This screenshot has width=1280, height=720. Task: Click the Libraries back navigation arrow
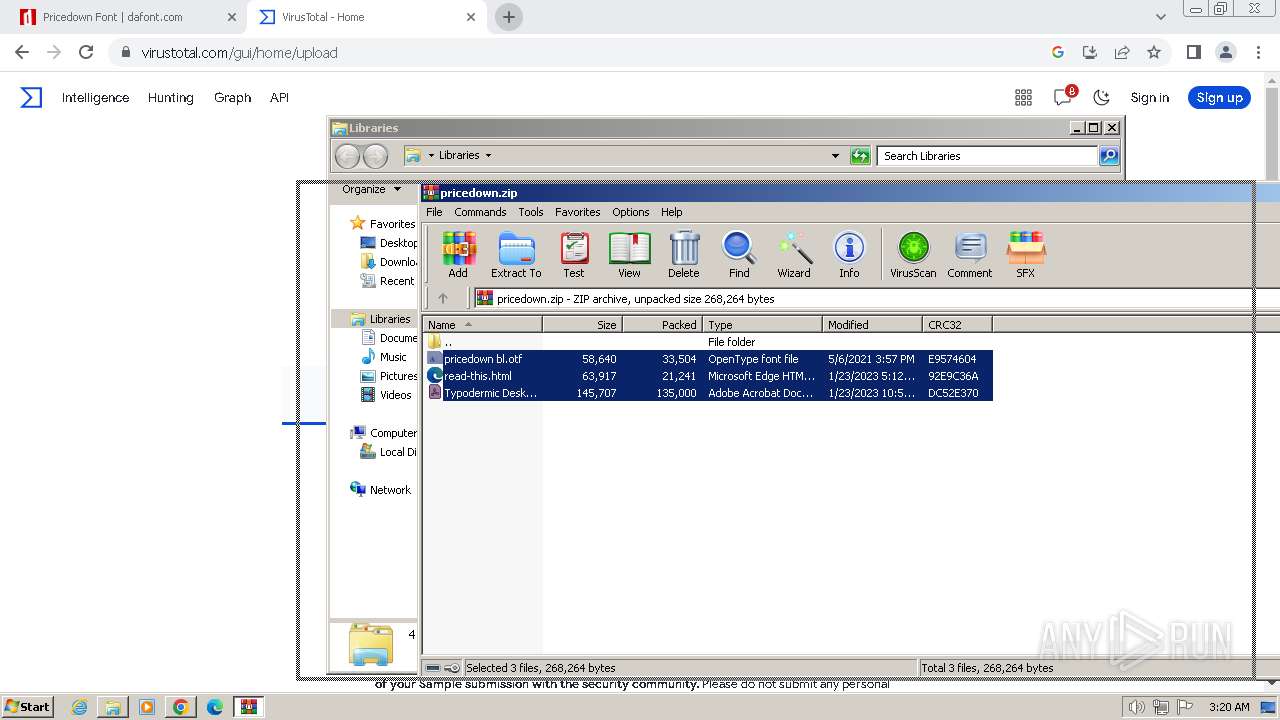click(x=347, y=156)
